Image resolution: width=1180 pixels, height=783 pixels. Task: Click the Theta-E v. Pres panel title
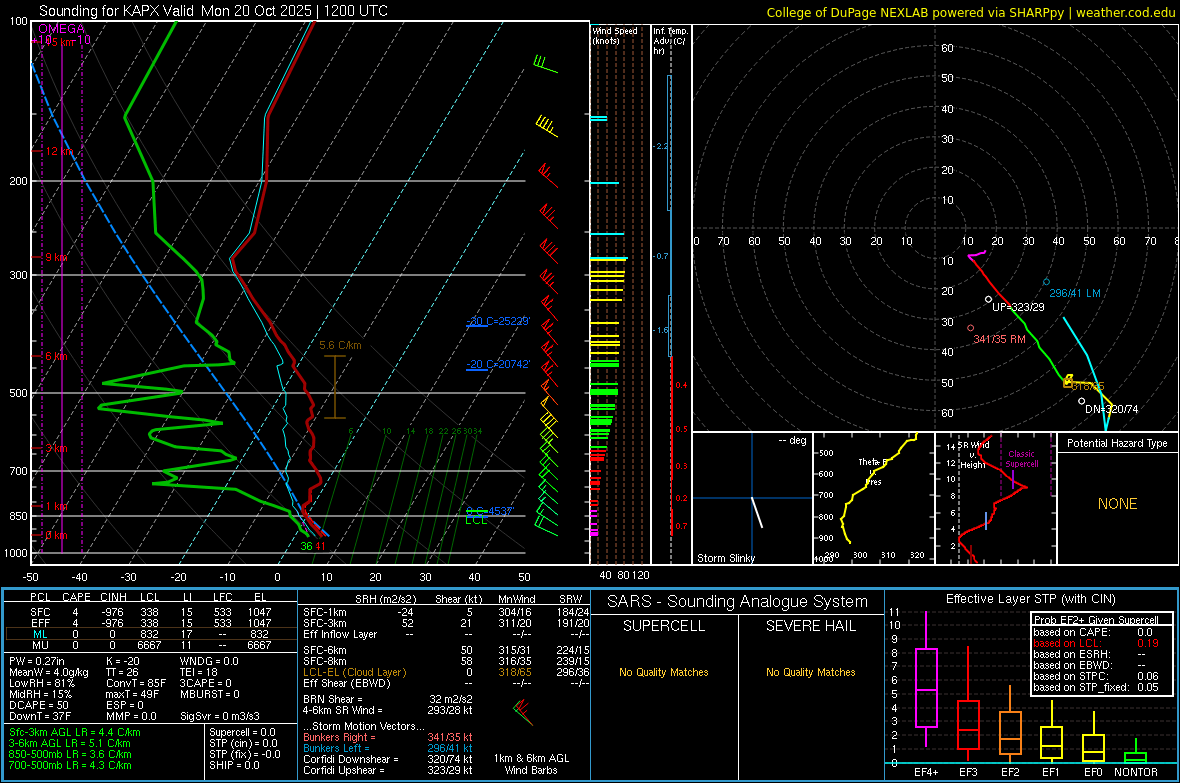click(873, 472)
